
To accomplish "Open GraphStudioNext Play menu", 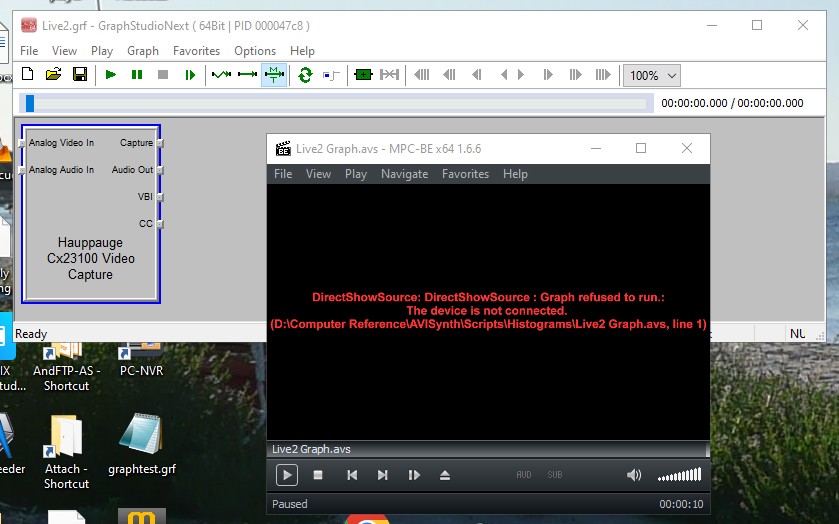I will pyautogui.click(x=102, y=51).
